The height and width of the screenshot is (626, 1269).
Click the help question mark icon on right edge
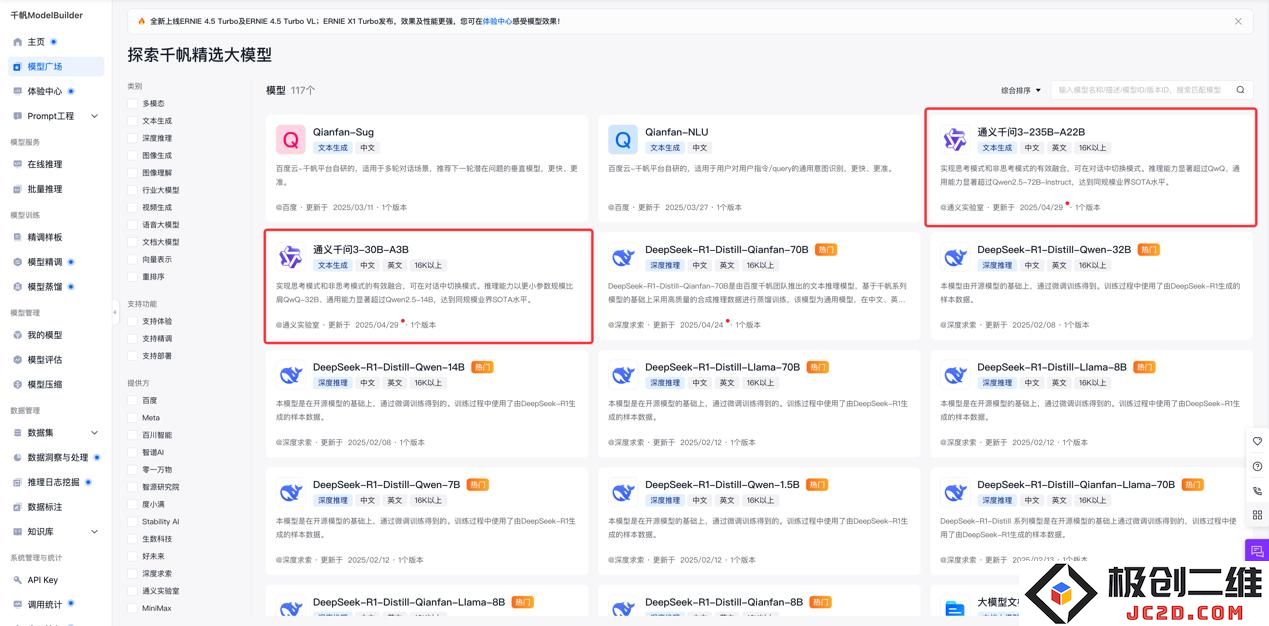1258,466
